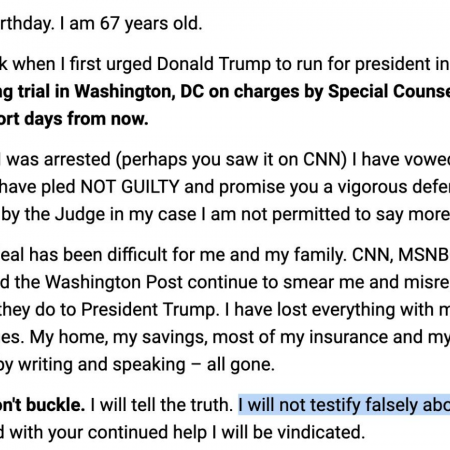Click the bold 'buckle.' word
This screenshot has width=450, height=450.
pos(55,405)
